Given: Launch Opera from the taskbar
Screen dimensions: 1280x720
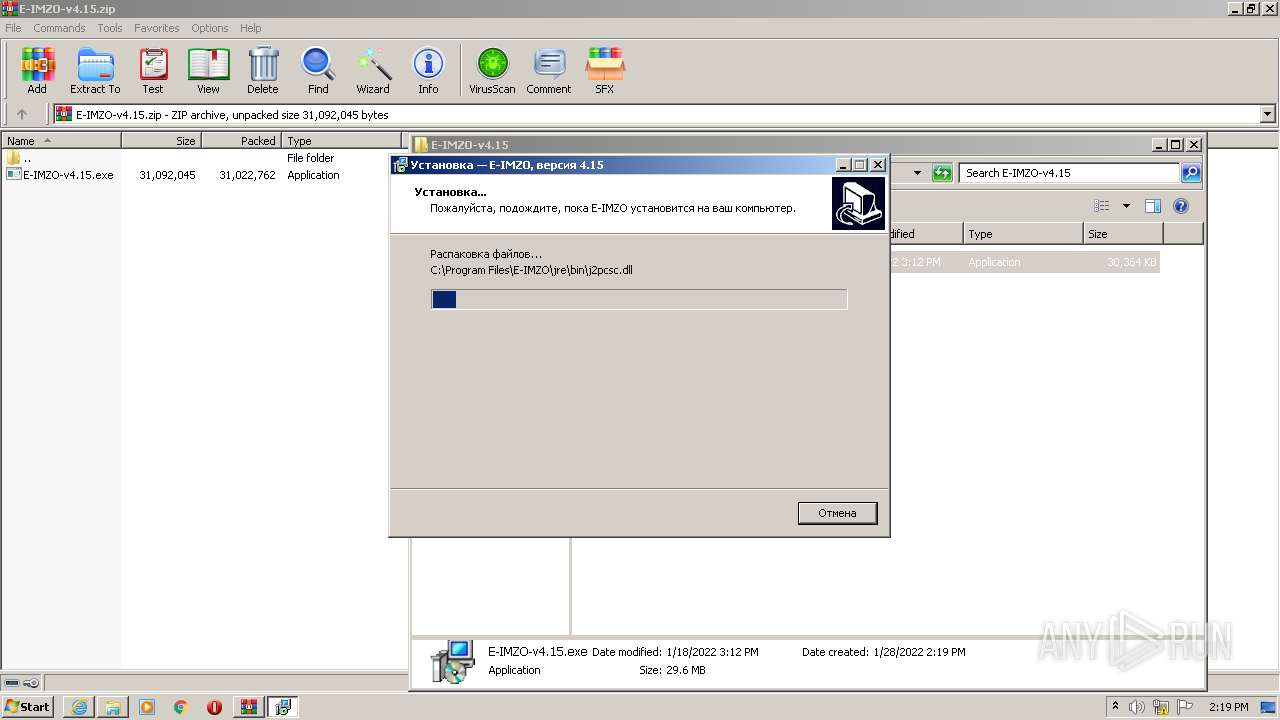Looking at the screenshot, I should tap(214, 707).
